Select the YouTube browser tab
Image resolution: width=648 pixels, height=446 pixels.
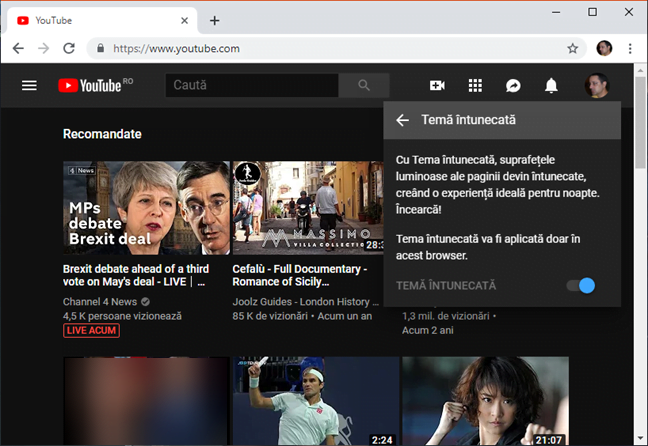pyautogui.click(x=102, y=20)
